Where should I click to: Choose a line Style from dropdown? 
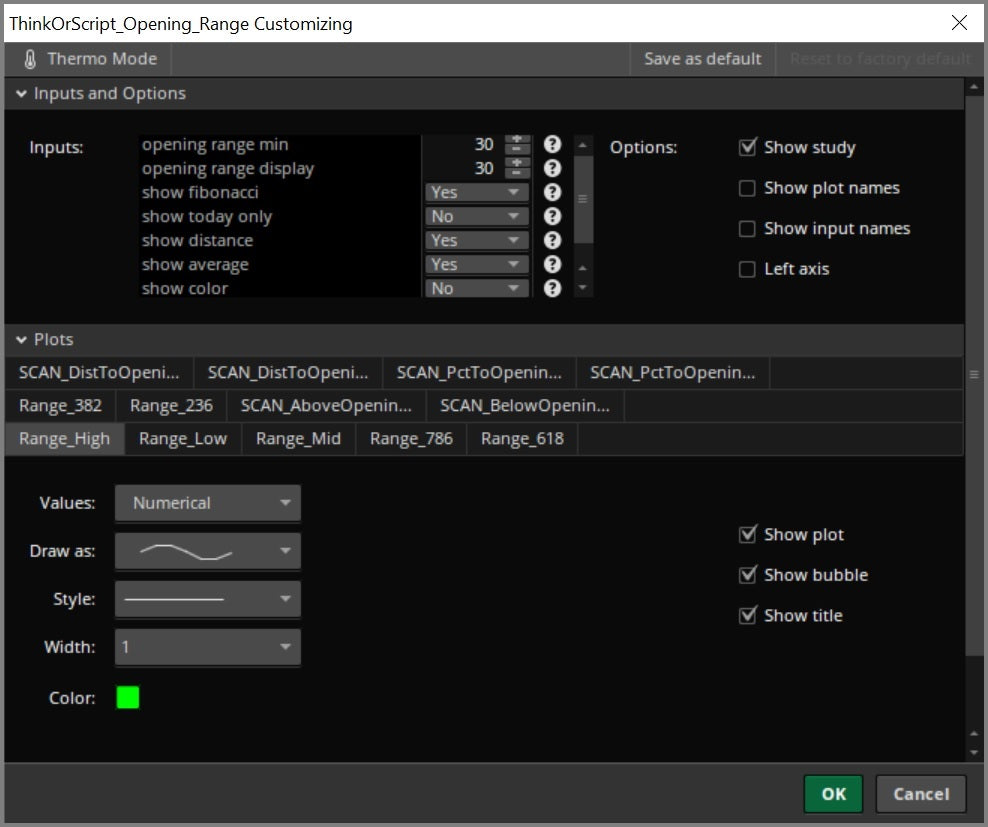[x=208, y=599]
